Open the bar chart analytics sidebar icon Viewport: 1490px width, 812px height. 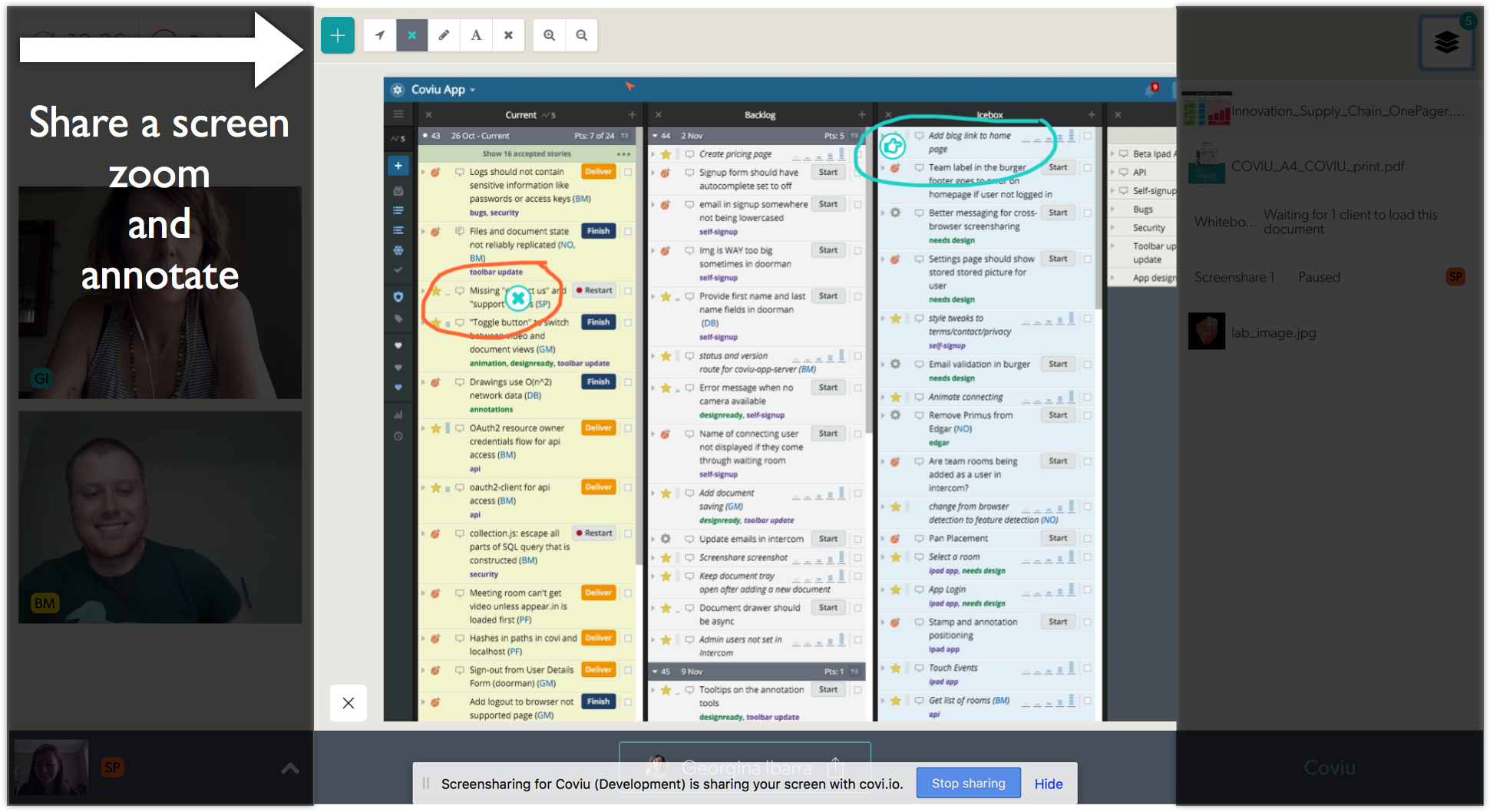point(398,414)
